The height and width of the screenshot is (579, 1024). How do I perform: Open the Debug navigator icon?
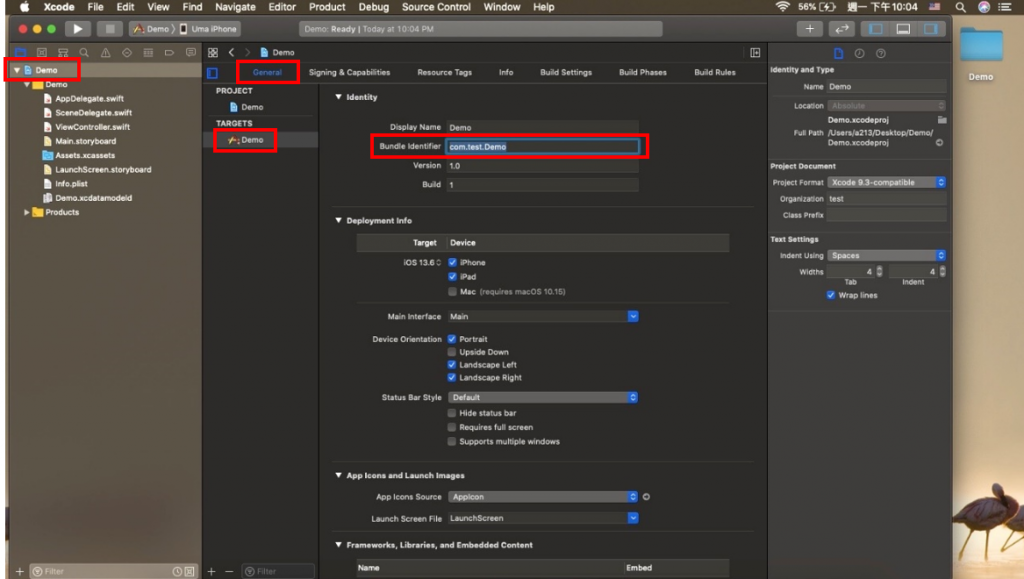coord(148,52)
